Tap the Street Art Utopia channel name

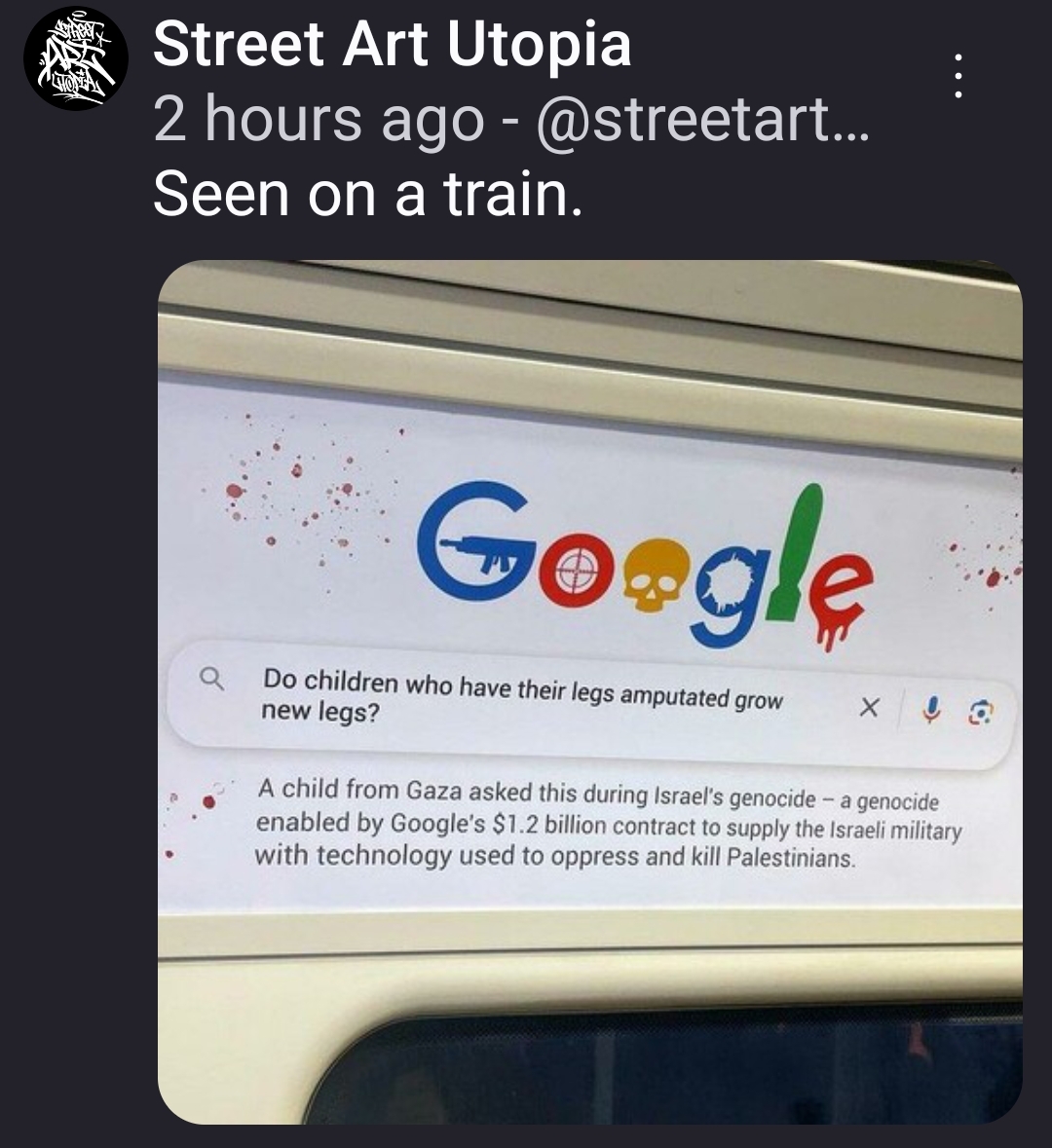point(392,44)
